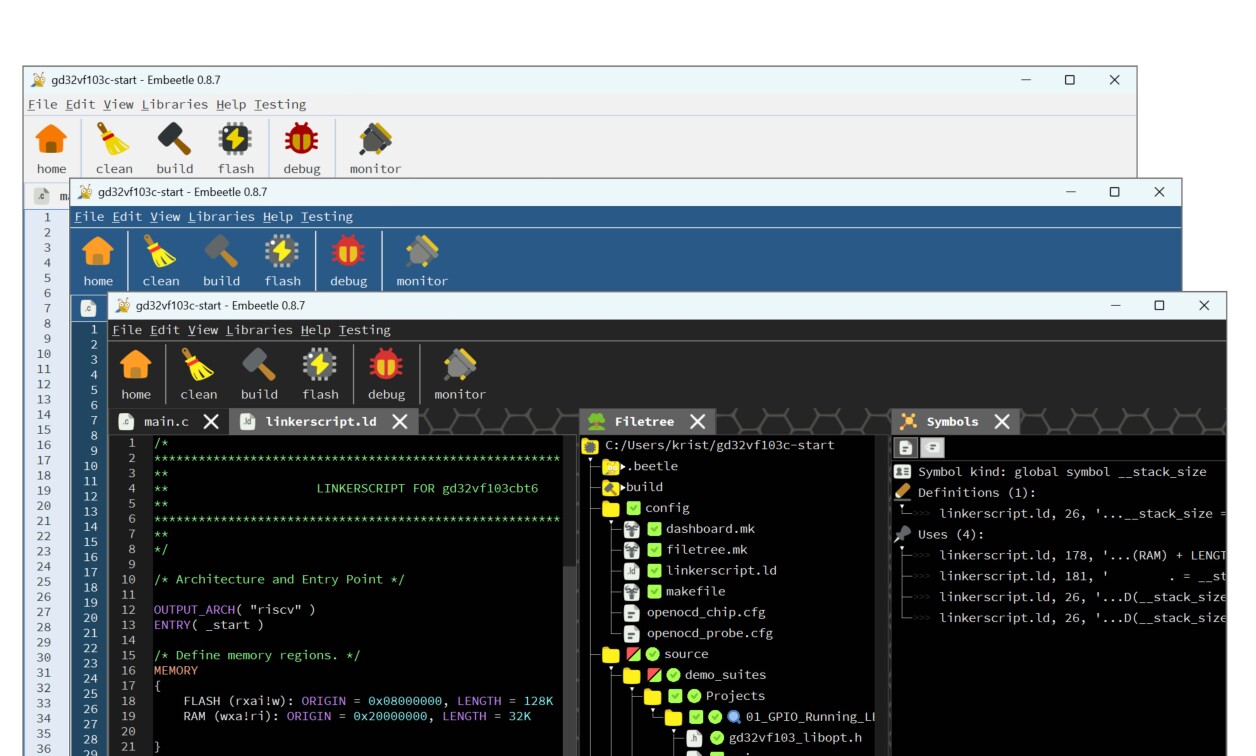This screenshot has width=1256, height=756.
Task: Uncheck the 01_GPIO_Running_LED folder checkbox
Action: tap(696, 717)
